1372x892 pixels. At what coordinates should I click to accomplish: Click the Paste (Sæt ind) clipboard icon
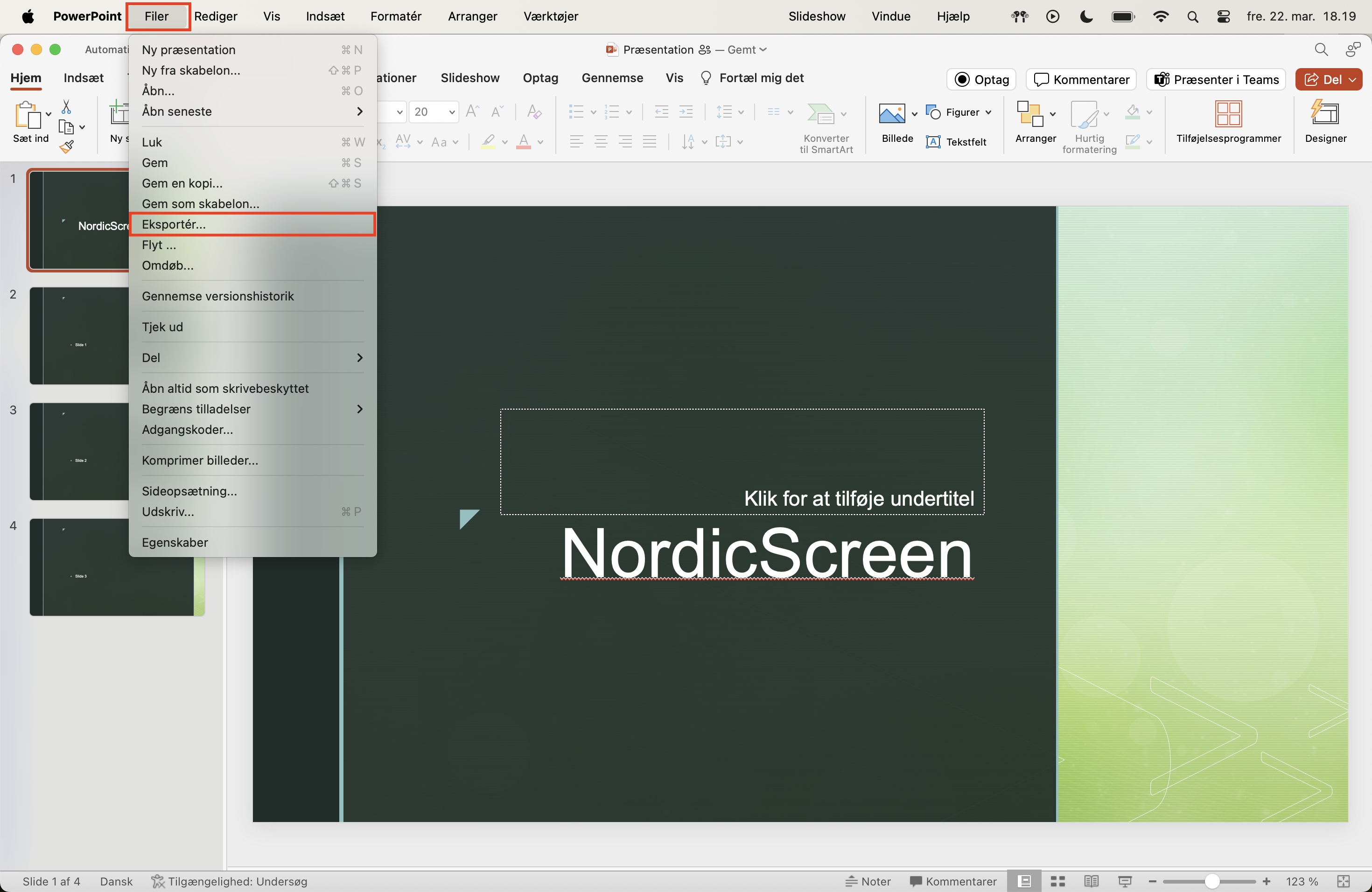[x=27, y=114]
